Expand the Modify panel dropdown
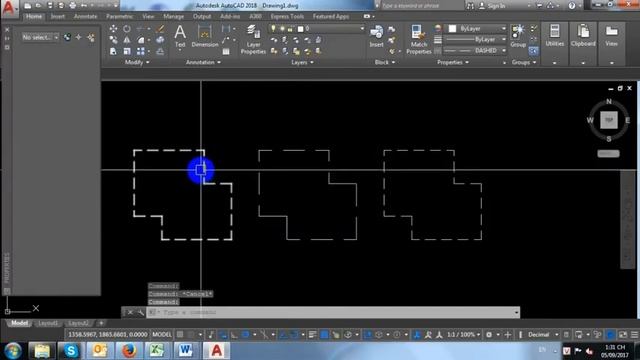Screen dimensions: 640x360 (137, 62)
